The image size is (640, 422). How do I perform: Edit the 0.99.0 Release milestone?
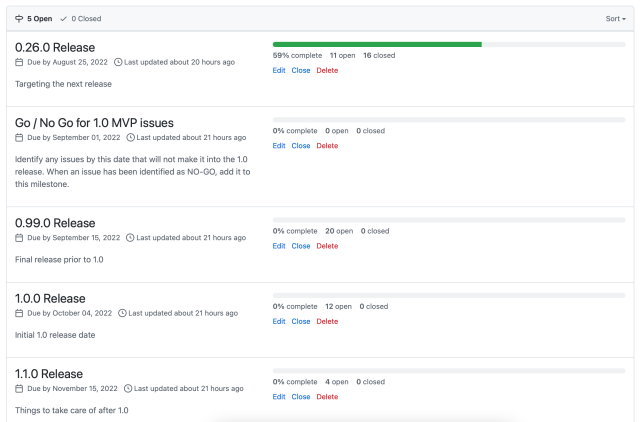point(279,246)
